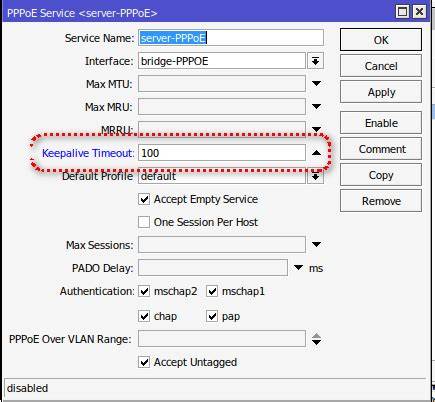Click the Remove button
Viewport: 435px width, 402px height.
click(x=381, y=201)
